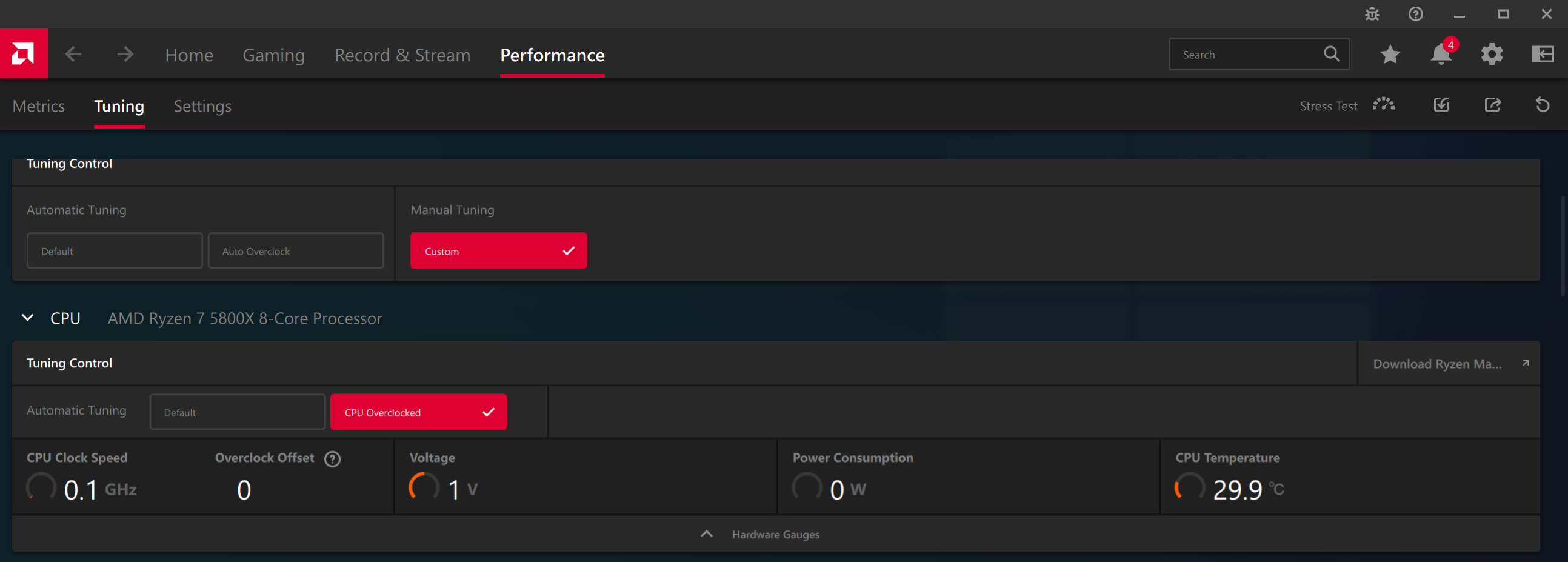Go forward with the right arrow

coord(125,54)
